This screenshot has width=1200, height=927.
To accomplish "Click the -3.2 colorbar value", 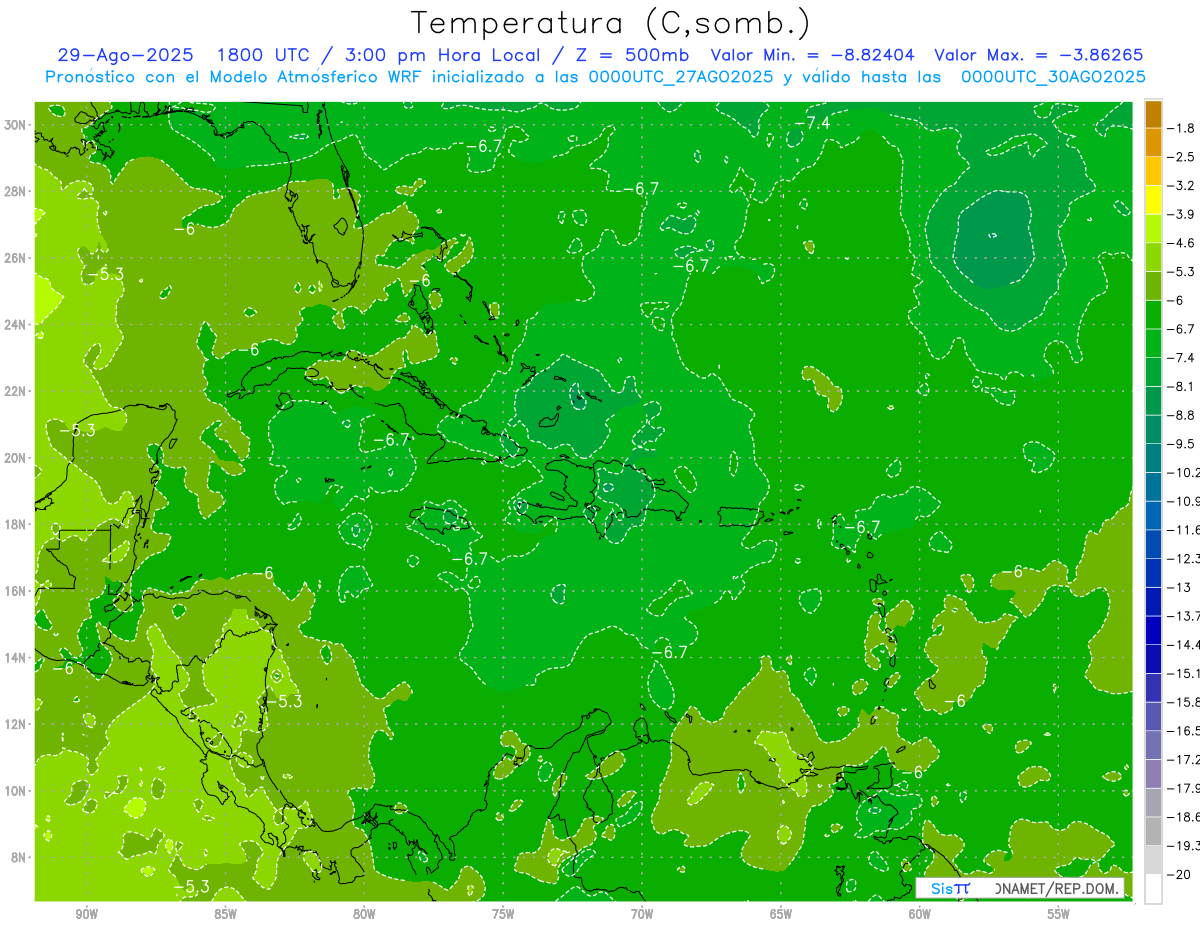I will click(1182, 186).
